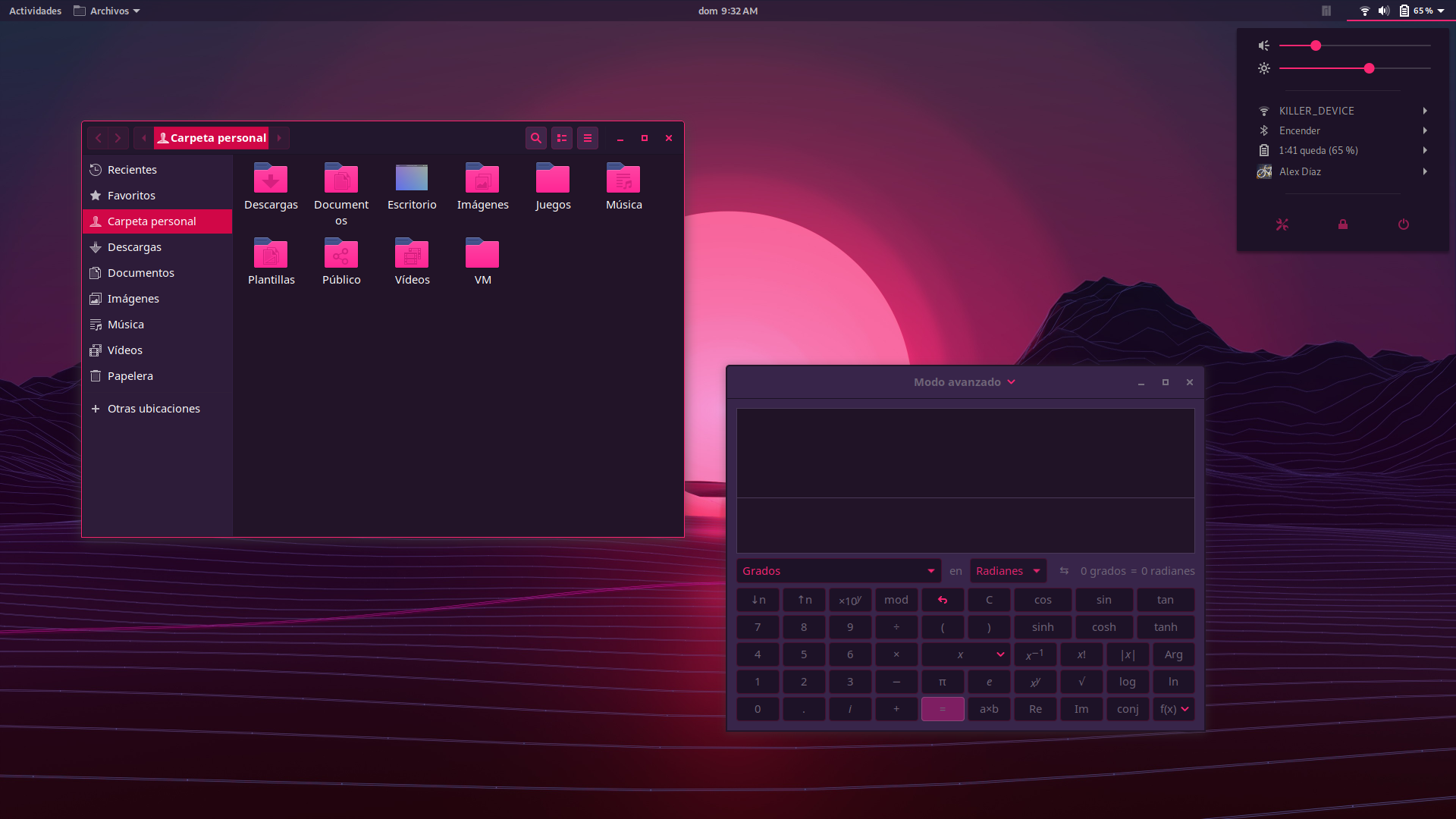Open the hamburger menu in Archivos

tap(588, 138)
